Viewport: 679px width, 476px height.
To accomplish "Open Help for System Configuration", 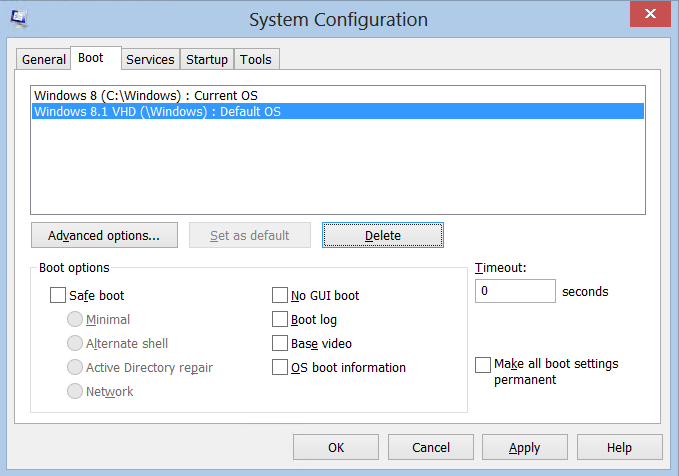I will point(620,447).
